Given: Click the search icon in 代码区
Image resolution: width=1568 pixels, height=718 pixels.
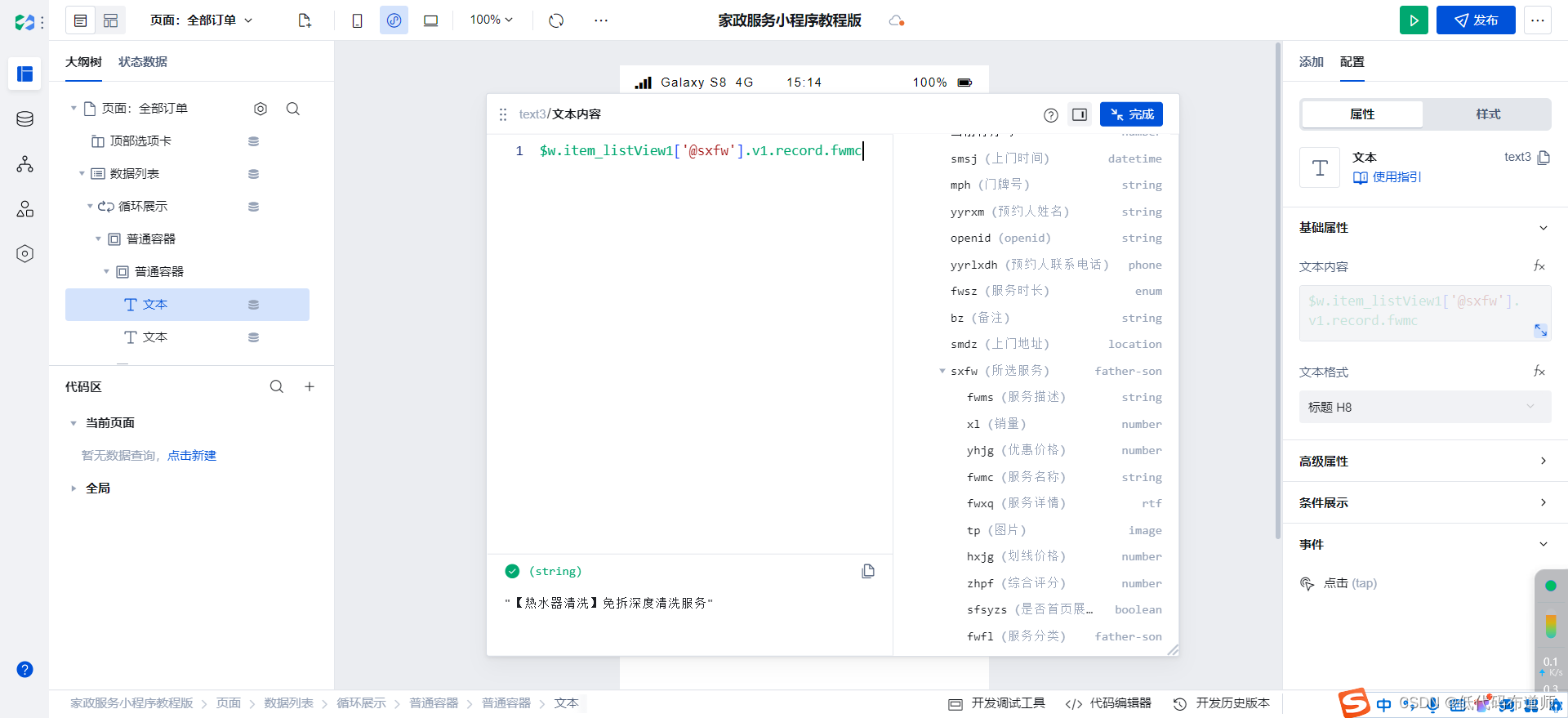Looking at the screenshot, I should [277, 386].
